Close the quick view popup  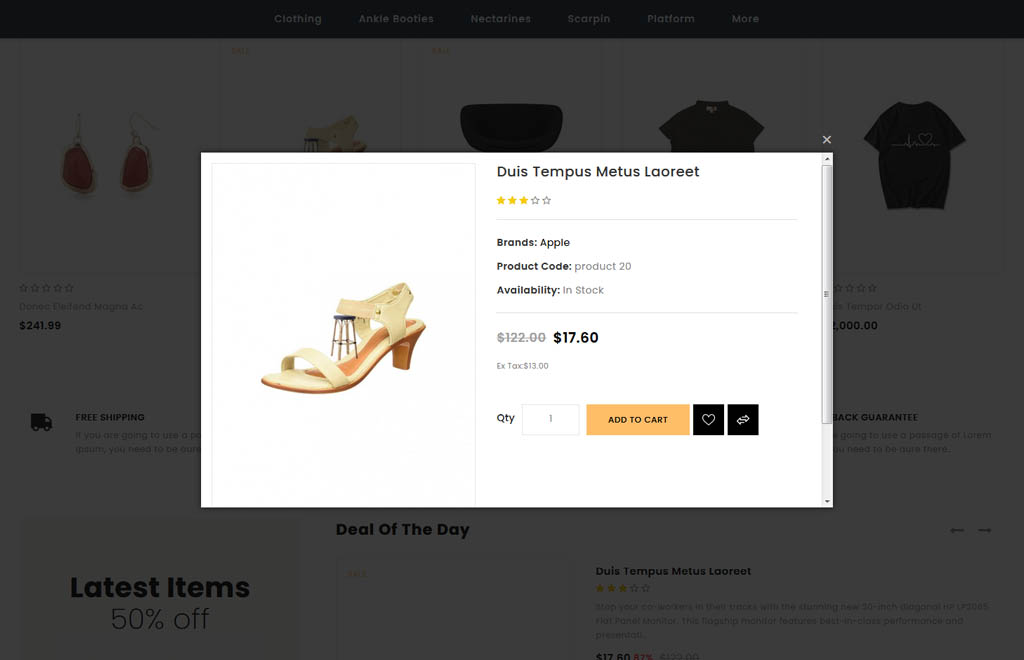coord(827,140)
